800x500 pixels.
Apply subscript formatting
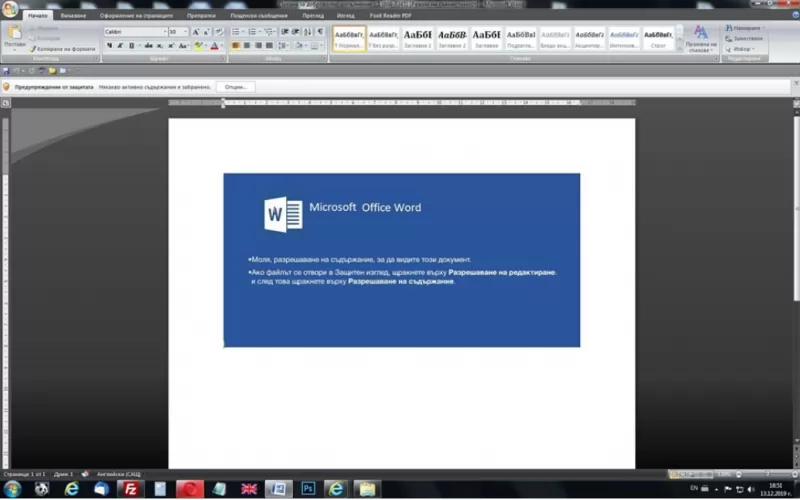pos(160,46)
